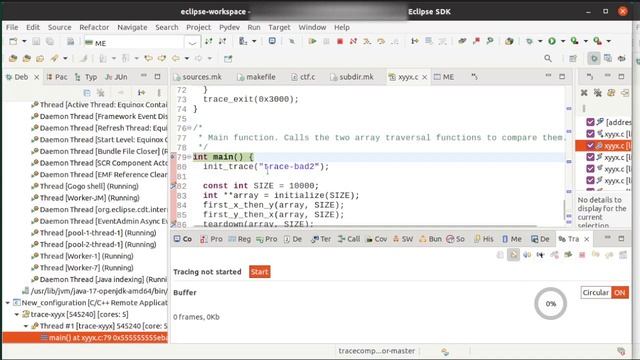
Task: Click the Remove all breakpoints icon
Action: [x=598, y=93]
